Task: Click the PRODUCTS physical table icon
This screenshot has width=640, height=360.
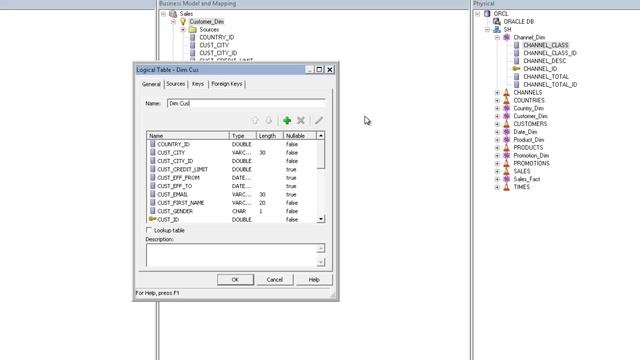Action: (x=507, y=148)
